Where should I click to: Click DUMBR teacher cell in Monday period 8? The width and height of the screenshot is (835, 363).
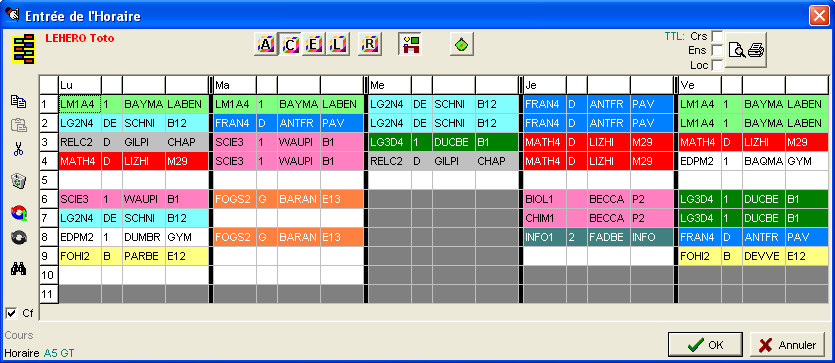(144, 237)
